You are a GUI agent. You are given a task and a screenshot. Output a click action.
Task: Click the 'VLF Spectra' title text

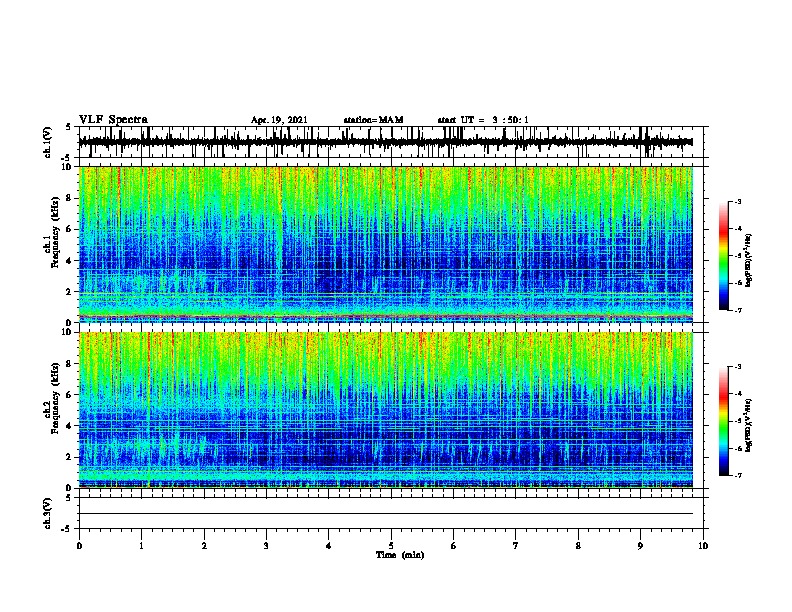(113, 120)
